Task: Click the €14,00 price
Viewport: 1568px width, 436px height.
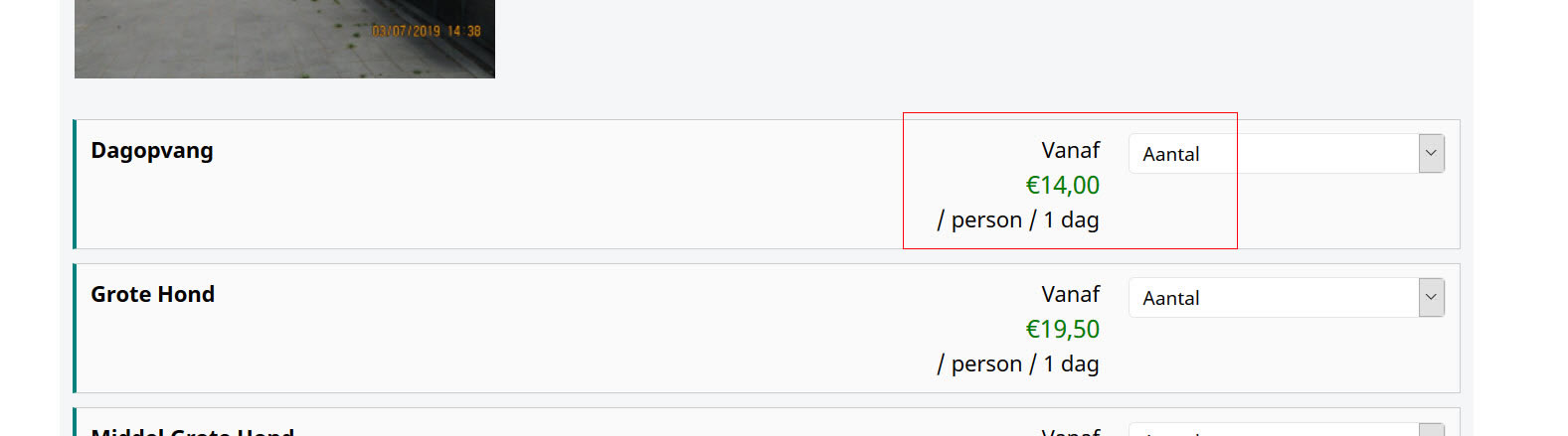Action: point(1062,186)
